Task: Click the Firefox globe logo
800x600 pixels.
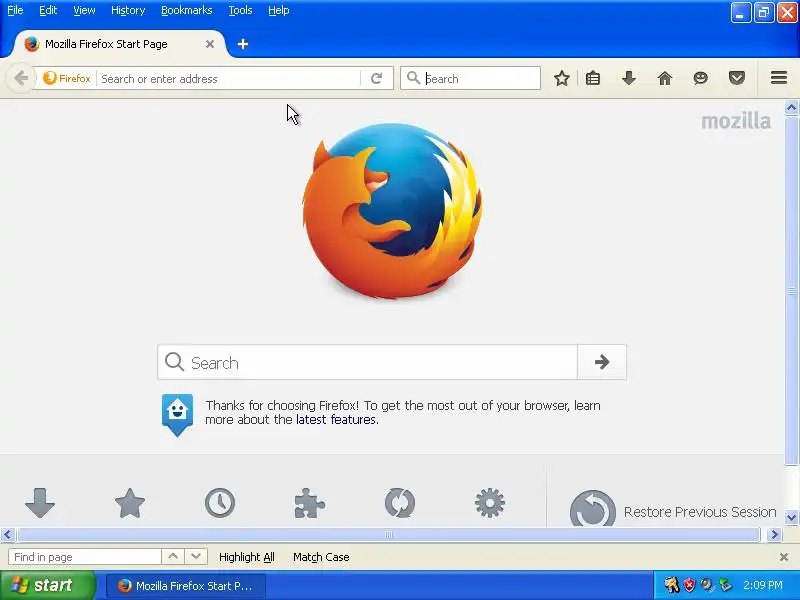Action: pyautogui.click(x=392, y=210)
